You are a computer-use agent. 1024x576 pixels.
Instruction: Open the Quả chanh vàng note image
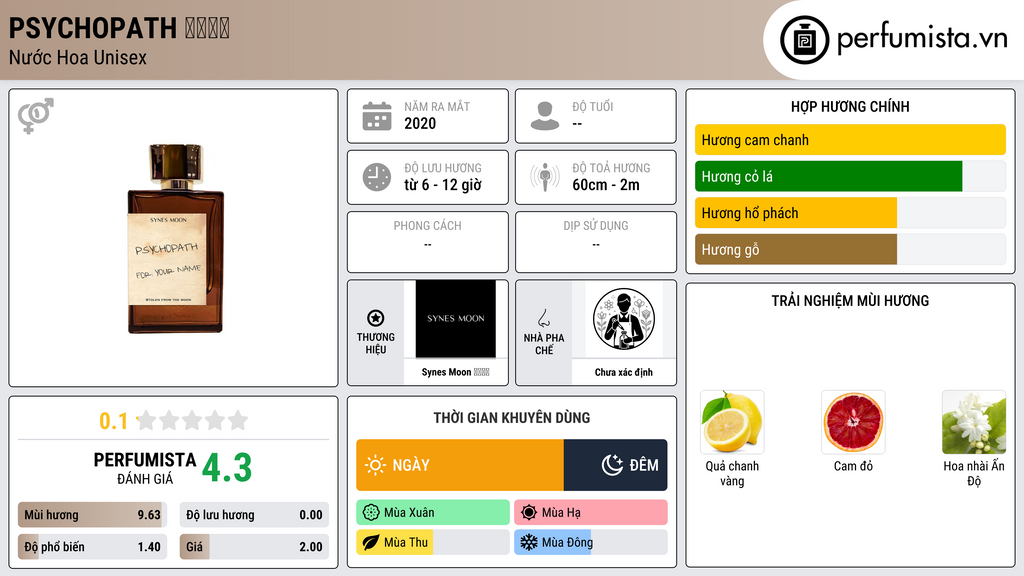[x=731, y=422]
